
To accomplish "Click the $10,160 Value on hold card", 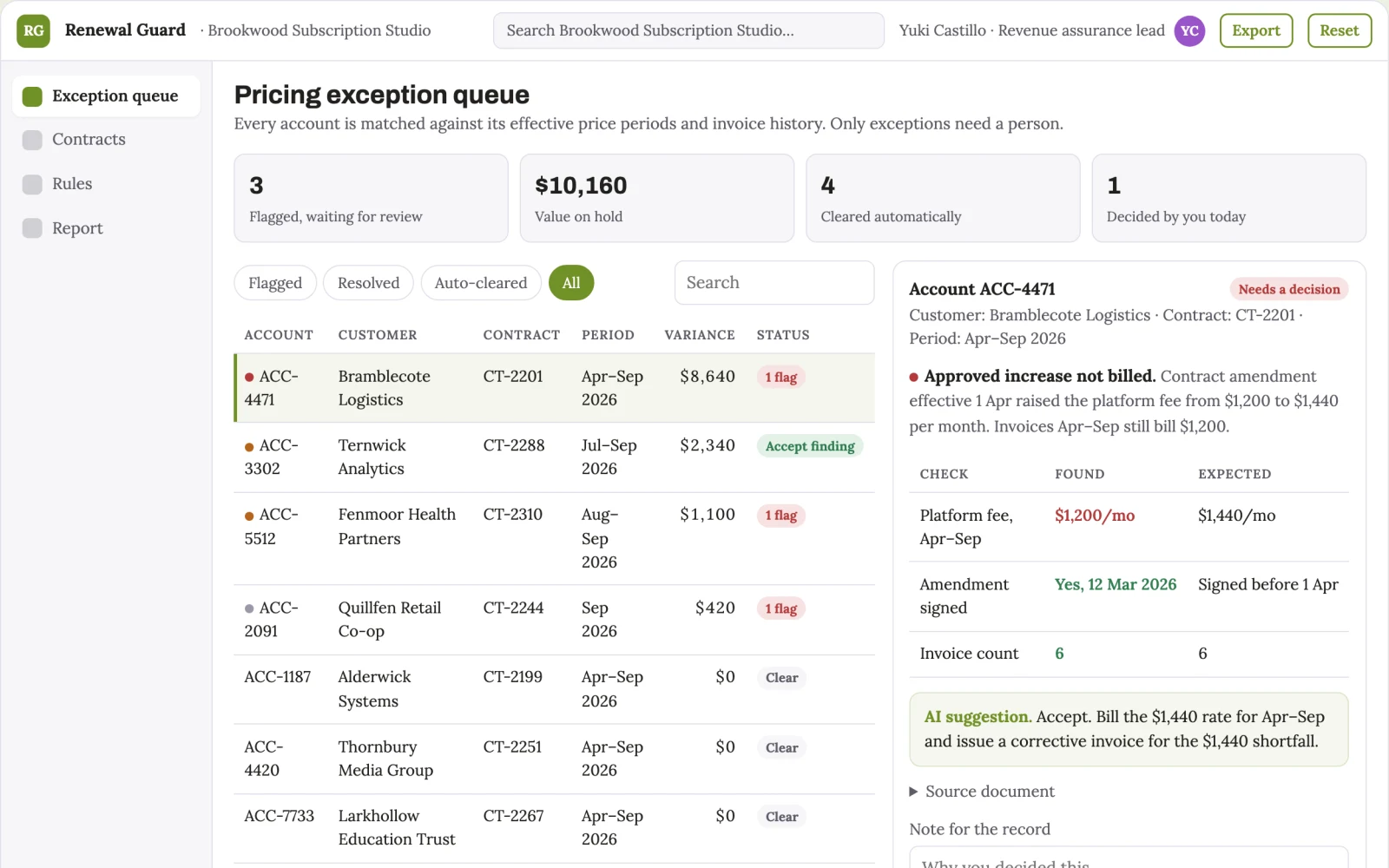I will 657,198.
